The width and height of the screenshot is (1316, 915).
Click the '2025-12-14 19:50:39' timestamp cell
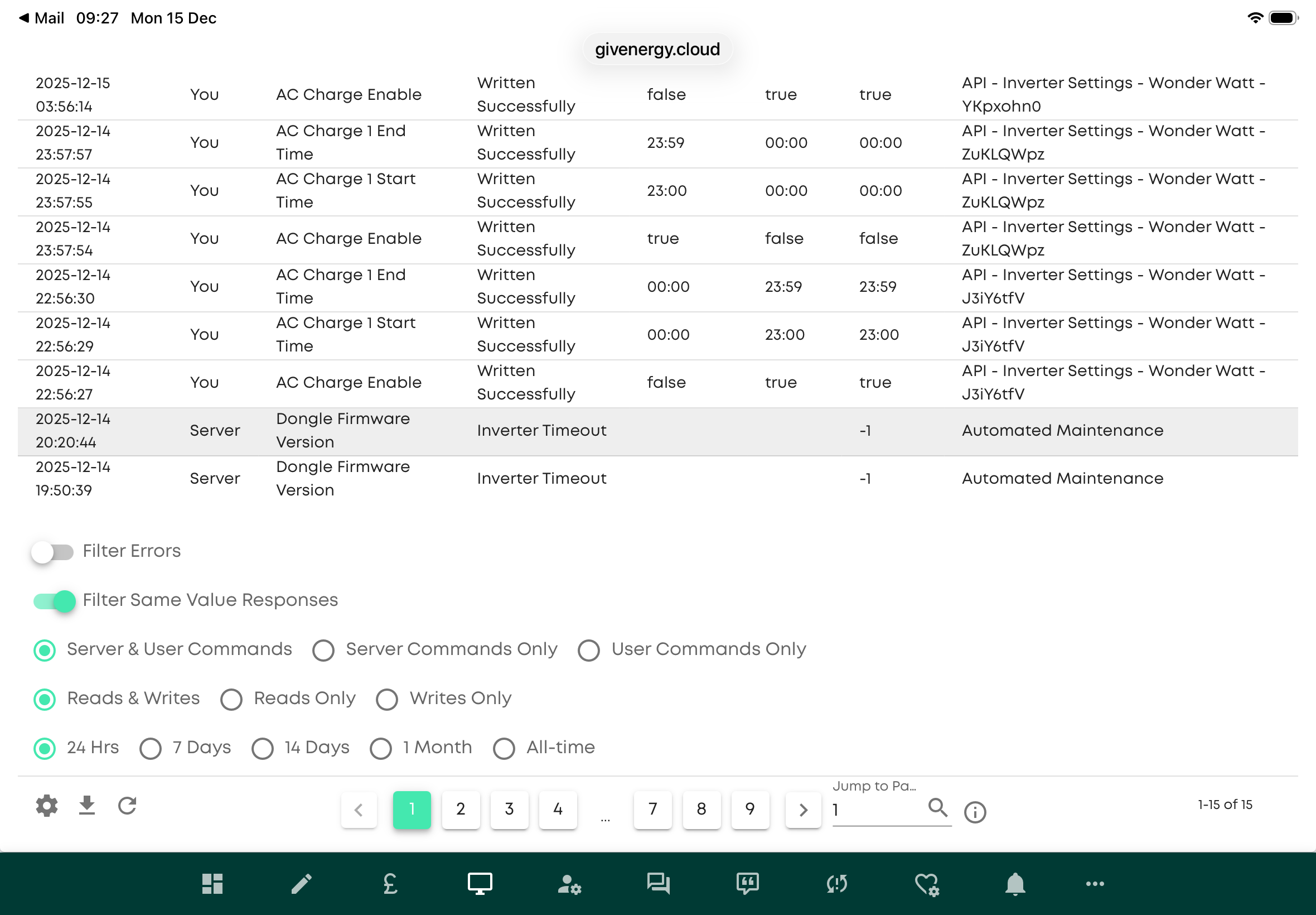(72, 479)
